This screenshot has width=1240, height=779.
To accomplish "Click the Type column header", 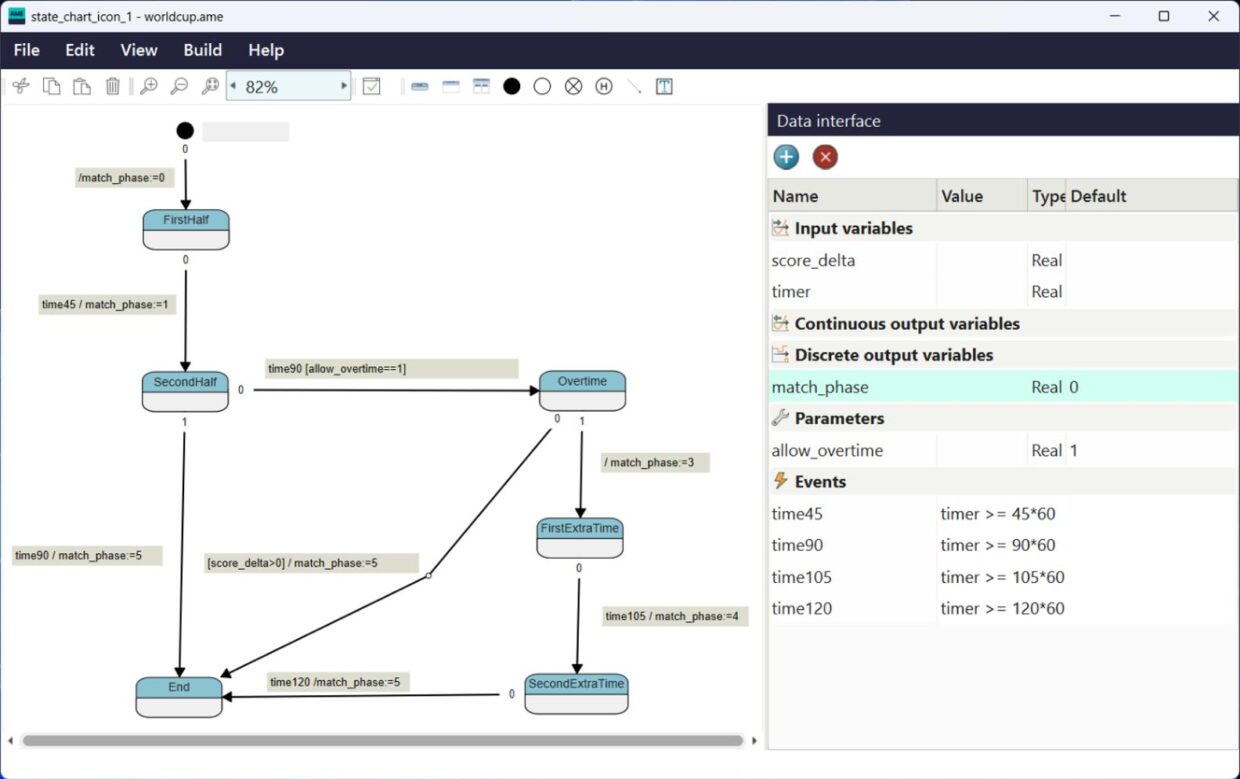I will [x=1047, y=196].
